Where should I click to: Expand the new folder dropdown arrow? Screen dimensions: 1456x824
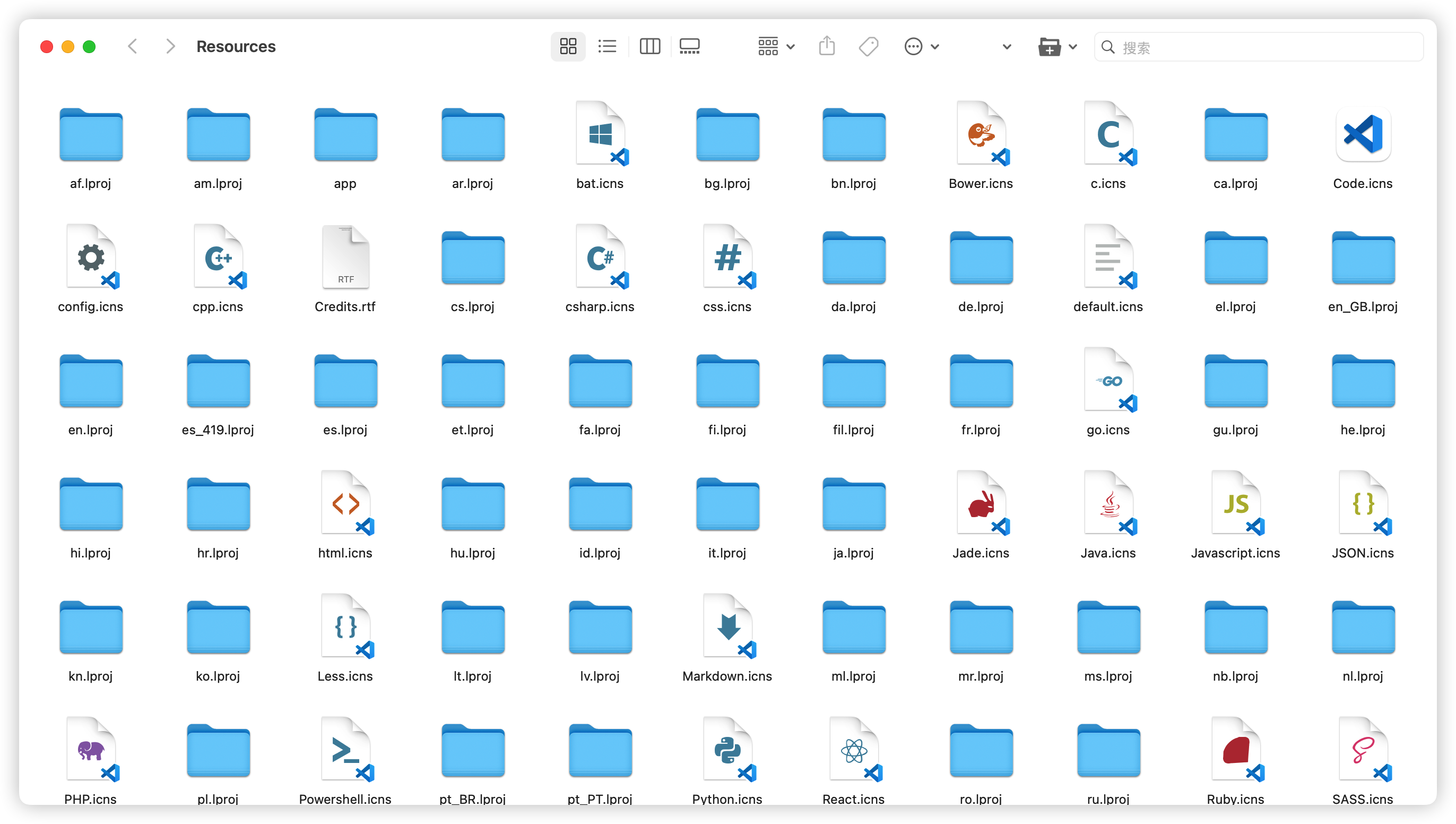(1073, 46)
